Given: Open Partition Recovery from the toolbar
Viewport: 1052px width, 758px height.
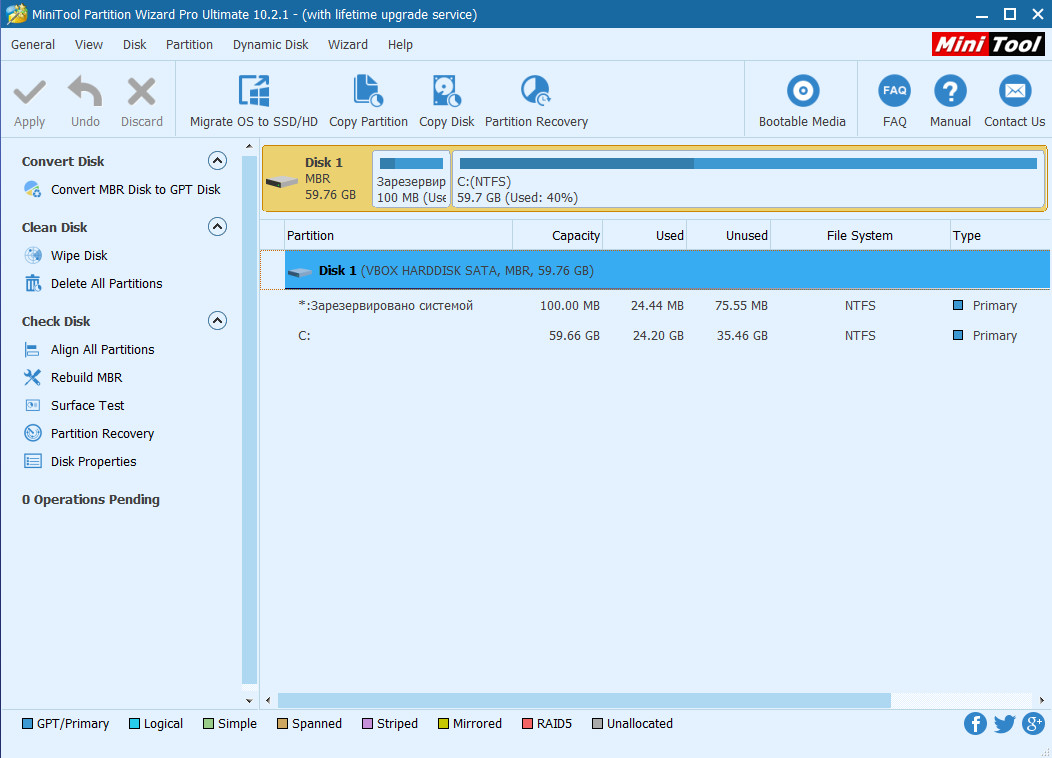Looking at the screenshot, I should coord(536,101).
